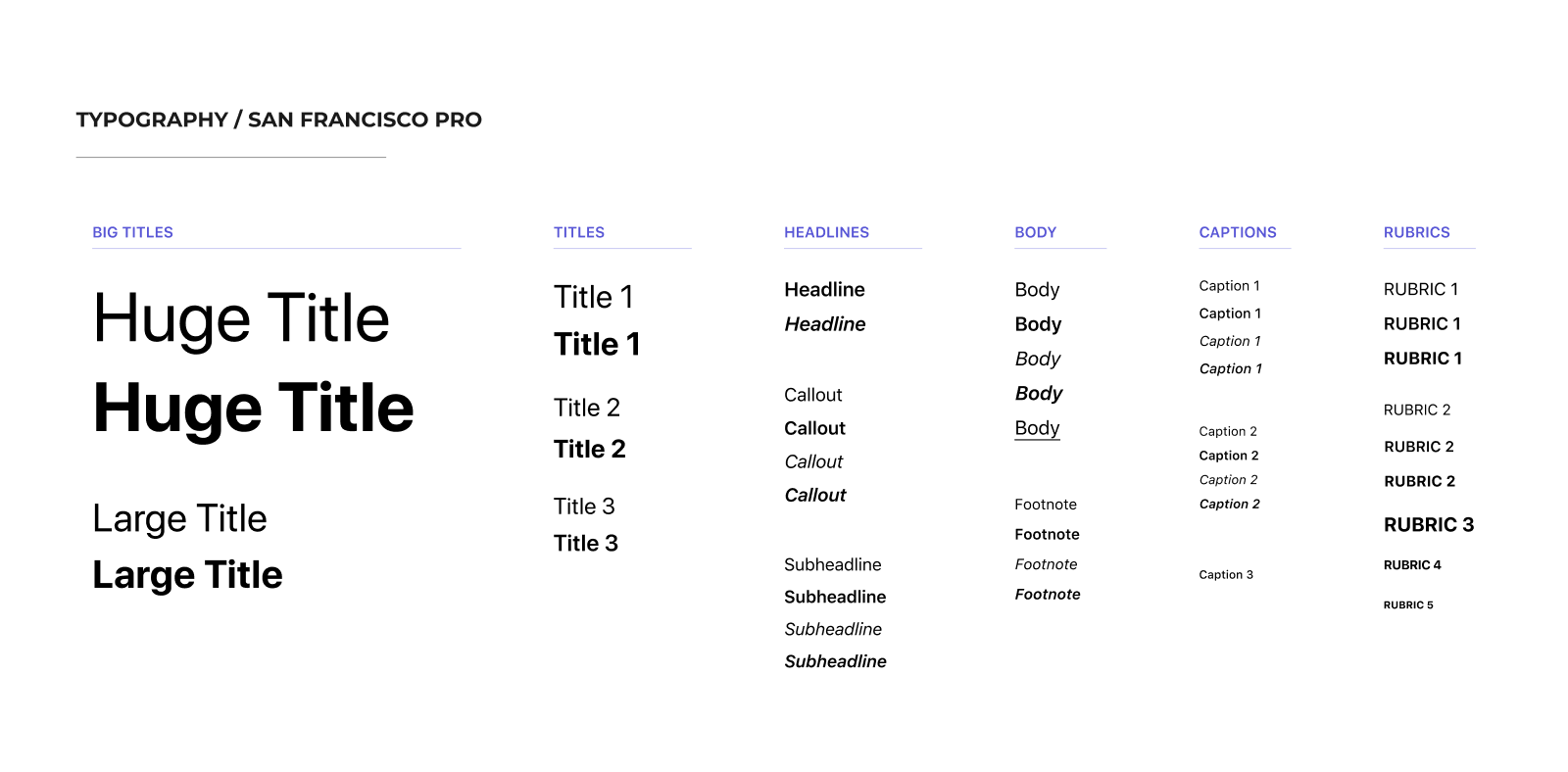Image resolution: width=1568 pixels, height=772 pixels.
Task: Select the RUBRIC 3 label
Action: pyautogui.click(x=1429, y=525)
